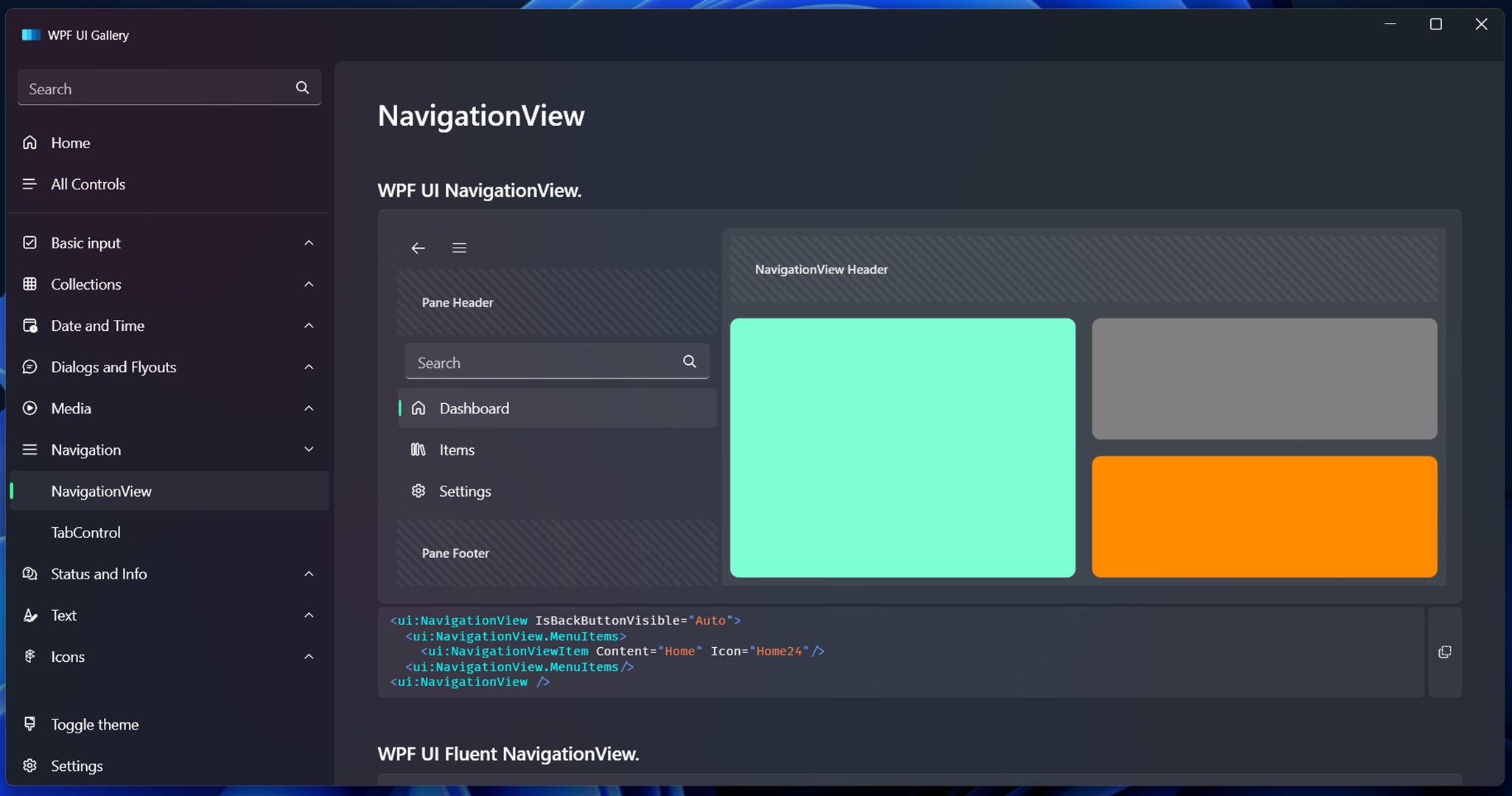Click the back arrow in the NavigationView demo
The width and height of the screenshot is (1512, 796).
[x=418, y=248]
